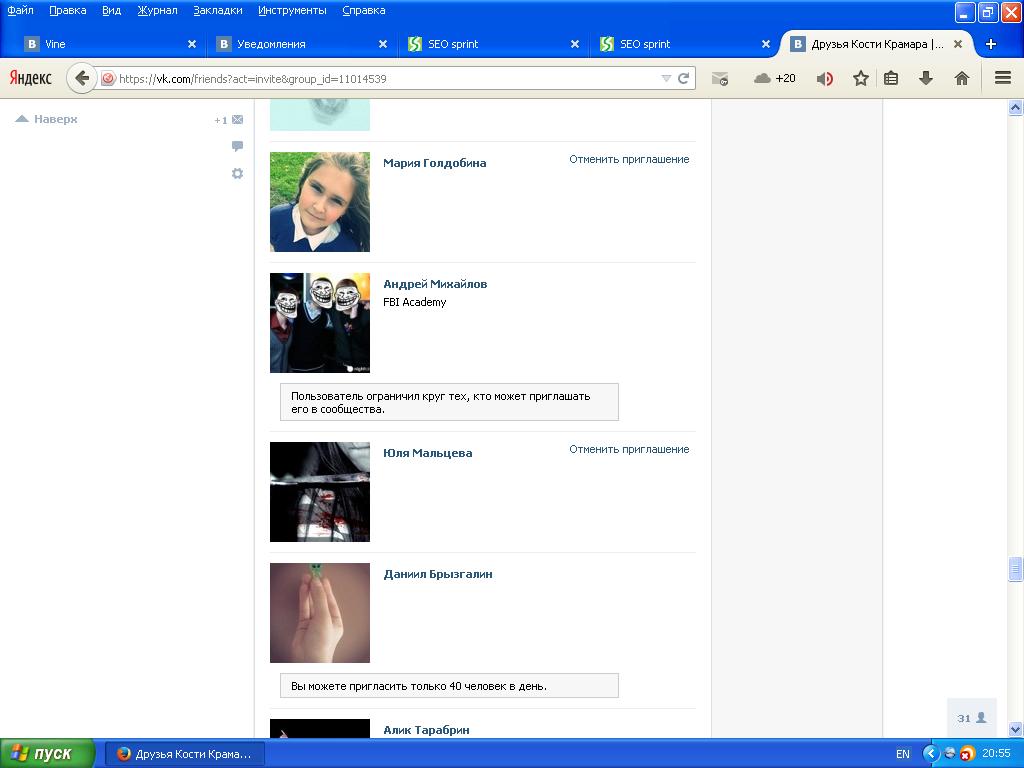This screenshot has height=768, width=1024.
Task: Open the history dropdown arrow in address bar
Action: pyautogui.click(x=666, y=78)
